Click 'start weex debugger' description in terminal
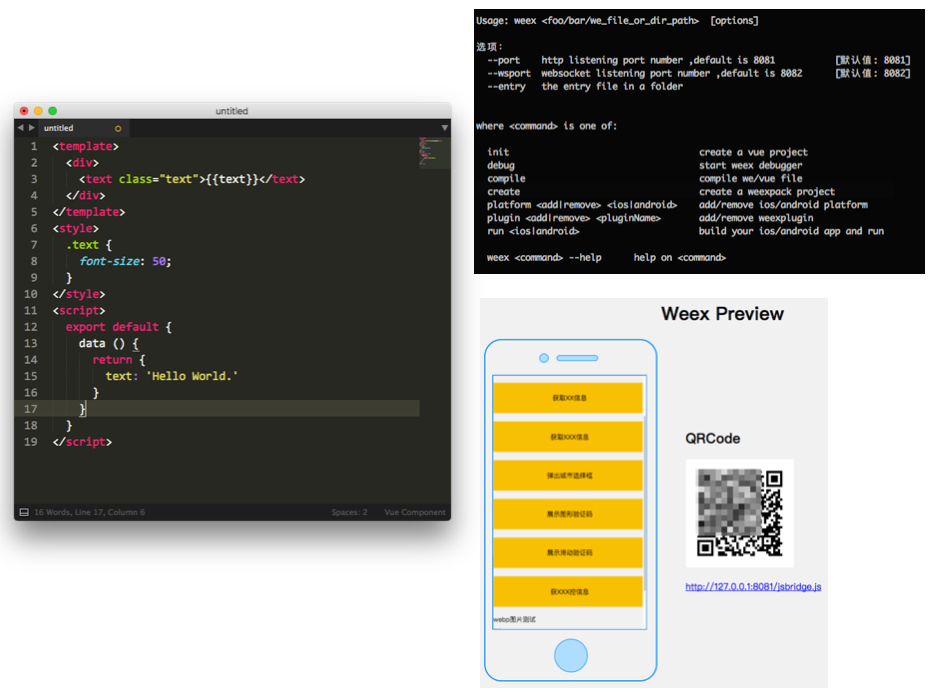 [750, 165]
